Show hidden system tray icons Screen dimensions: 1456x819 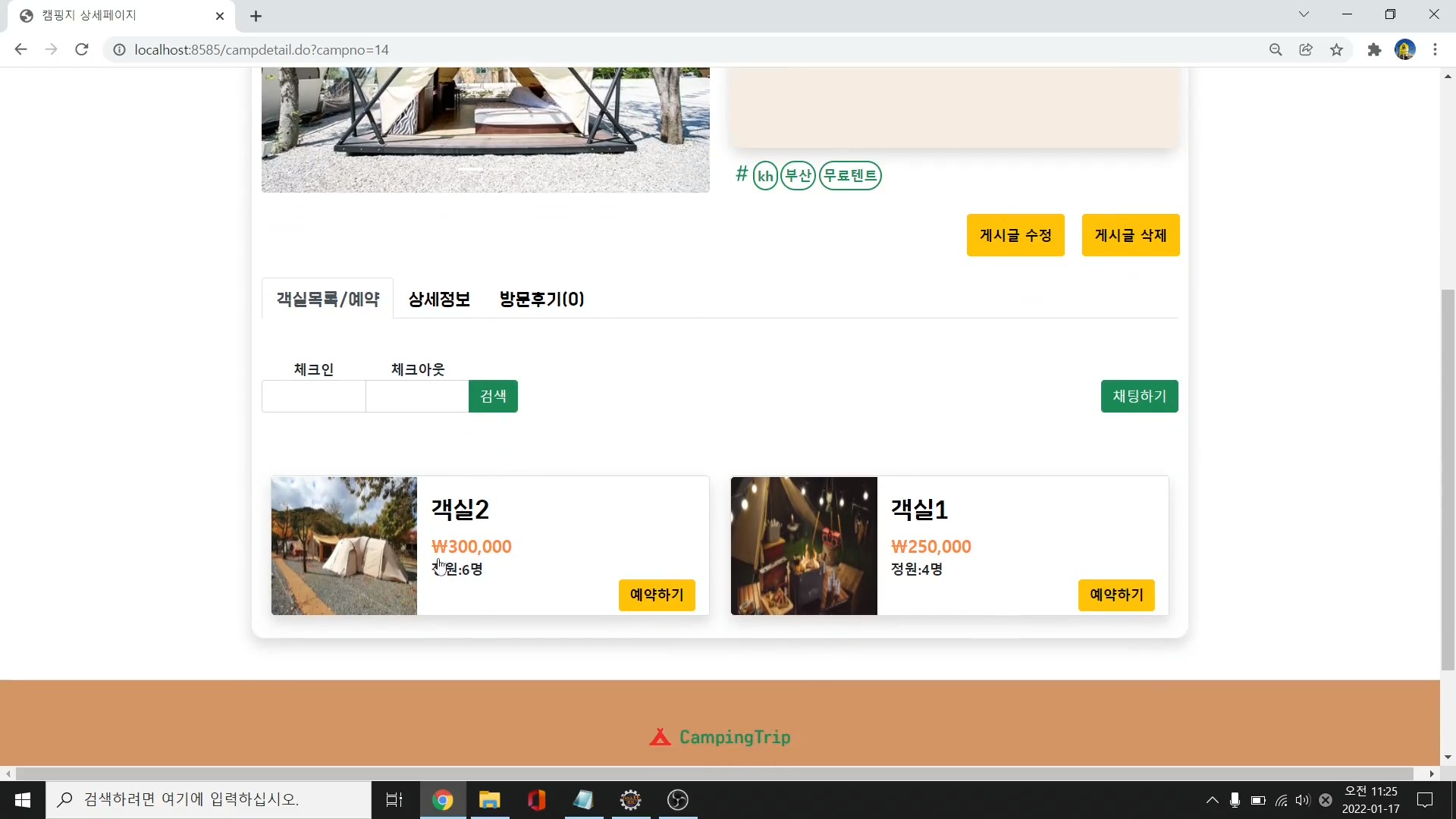1212,800
